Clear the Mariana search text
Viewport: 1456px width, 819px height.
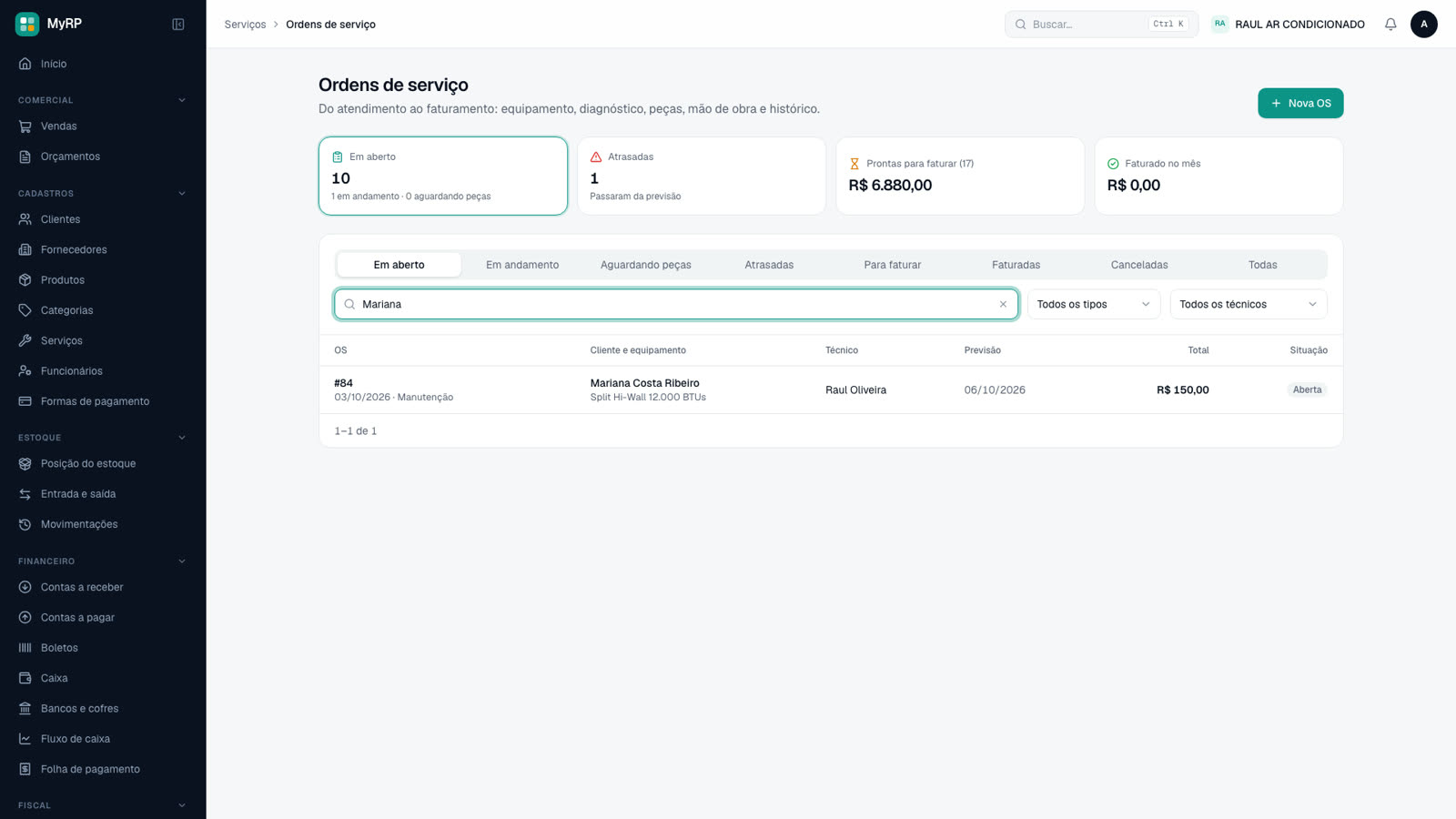pos(1003,304)
